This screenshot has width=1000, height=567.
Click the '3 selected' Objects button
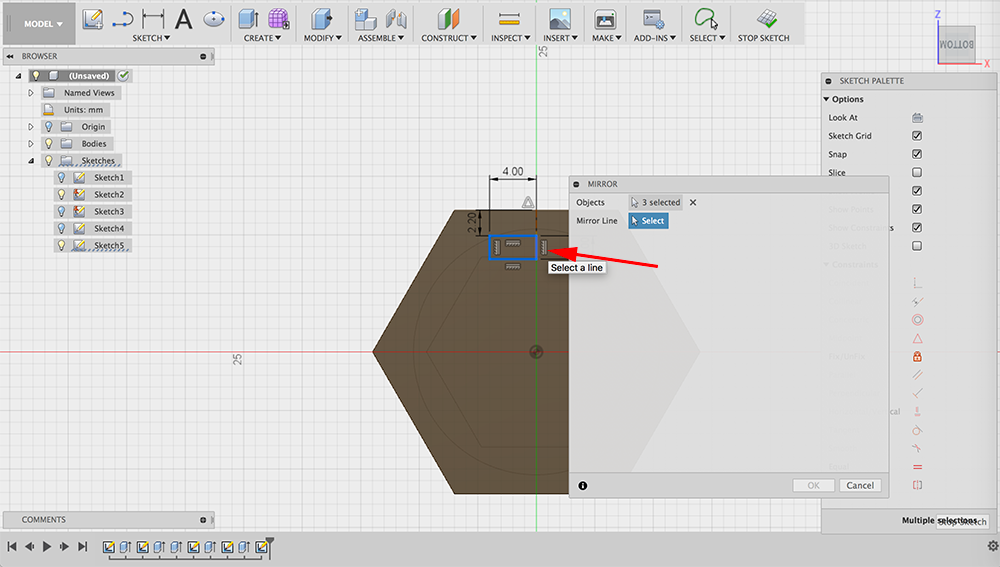[655, 202]
